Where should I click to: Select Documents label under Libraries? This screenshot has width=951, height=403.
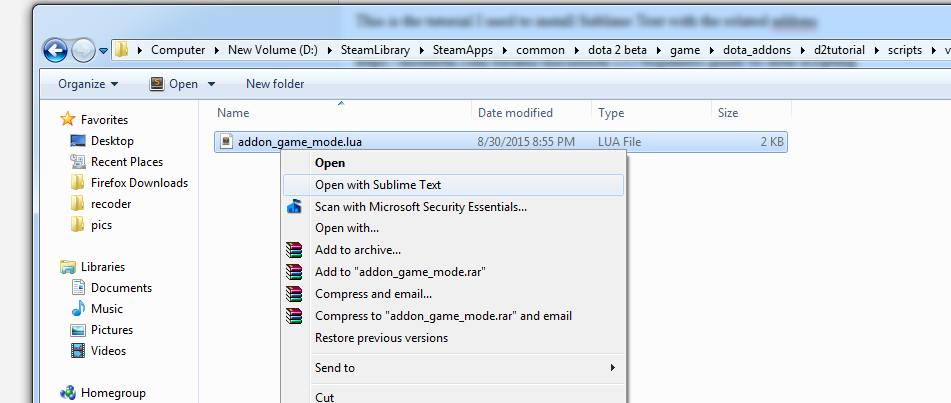point(121,288)
